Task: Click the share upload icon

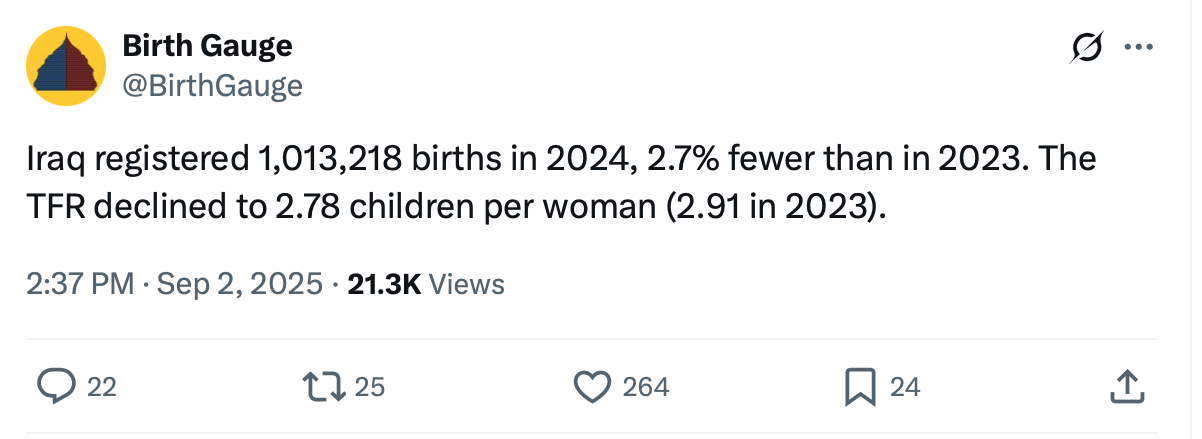Action: click(x=1125, y=386)
